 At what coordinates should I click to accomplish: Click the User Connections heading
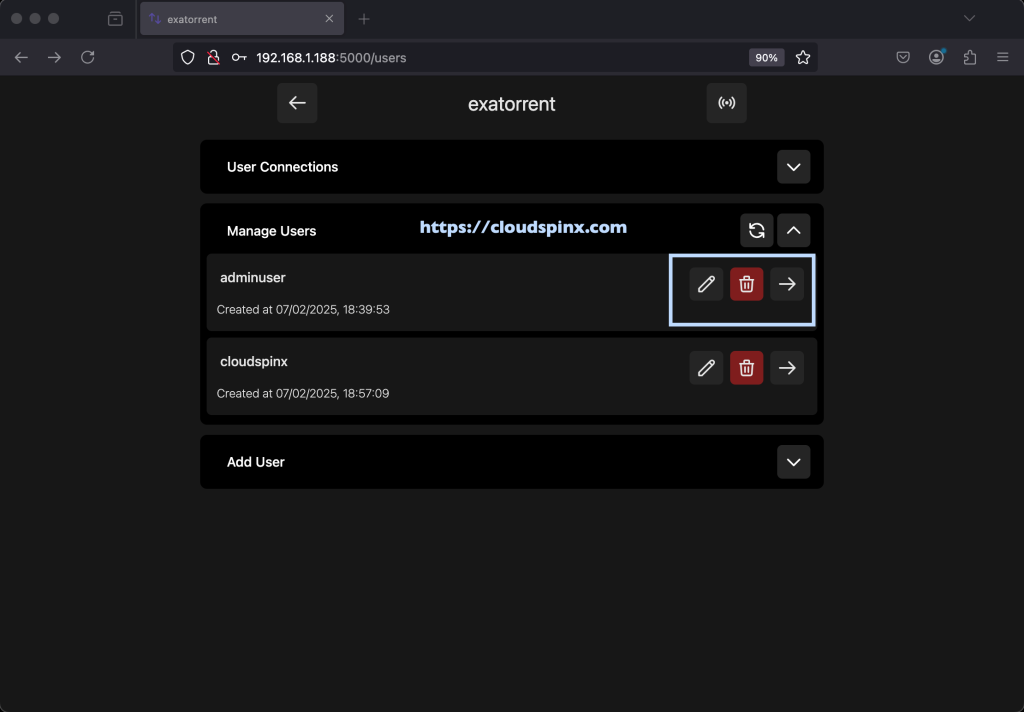click(282, 167)
